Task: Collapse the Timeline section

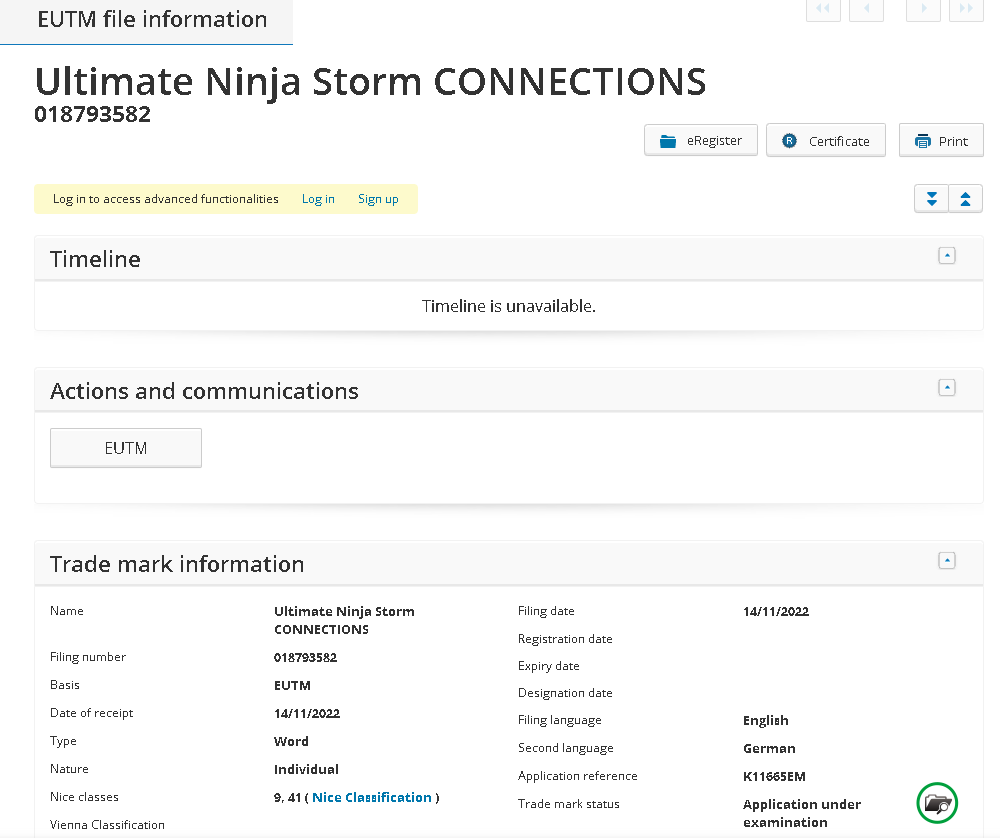Action: tap(947, 256)
